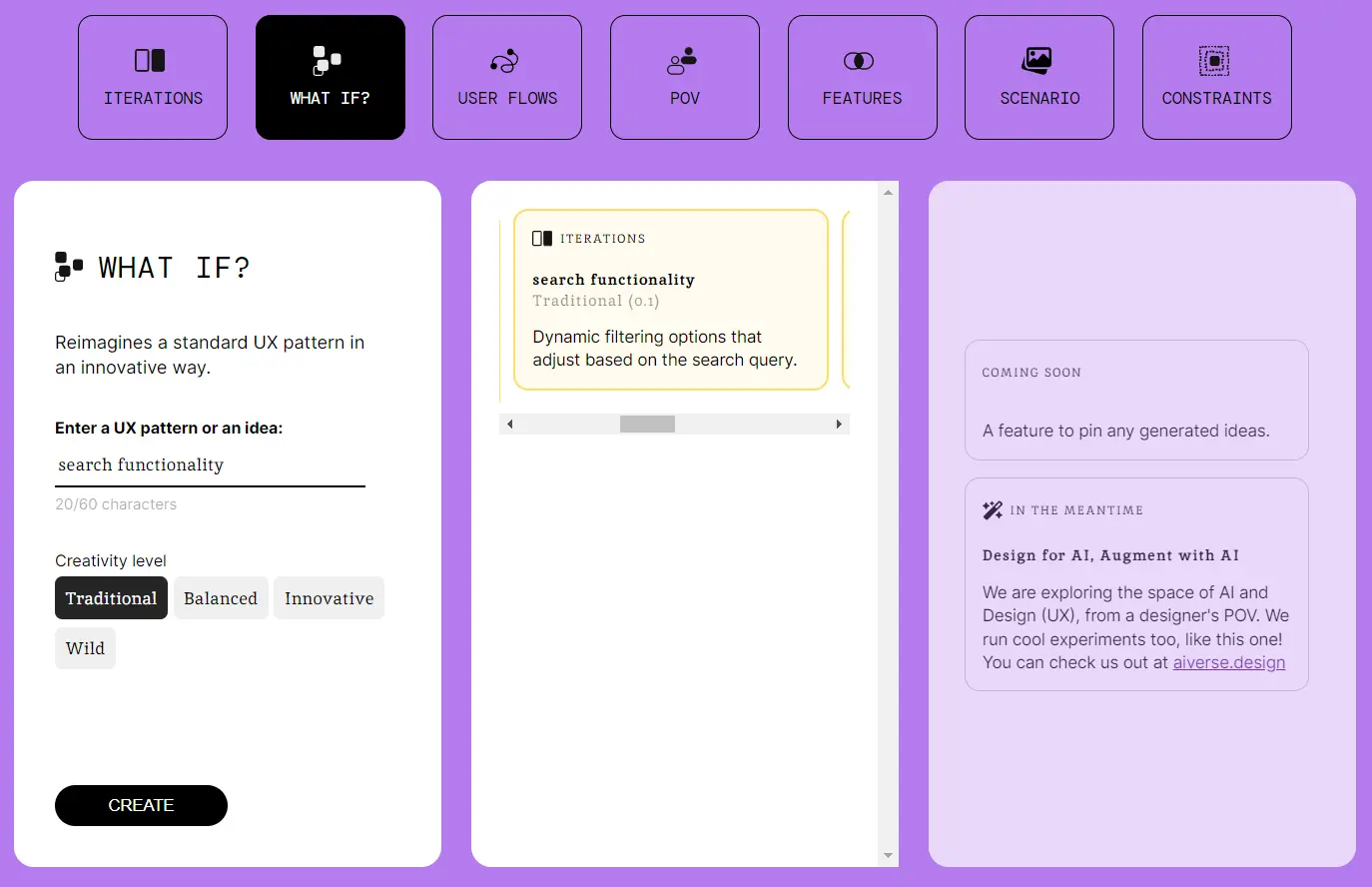Click the magic wand icon beside In The Meantime
The height and width of the screenshot is (887, 1372).
tap(993, 510)
